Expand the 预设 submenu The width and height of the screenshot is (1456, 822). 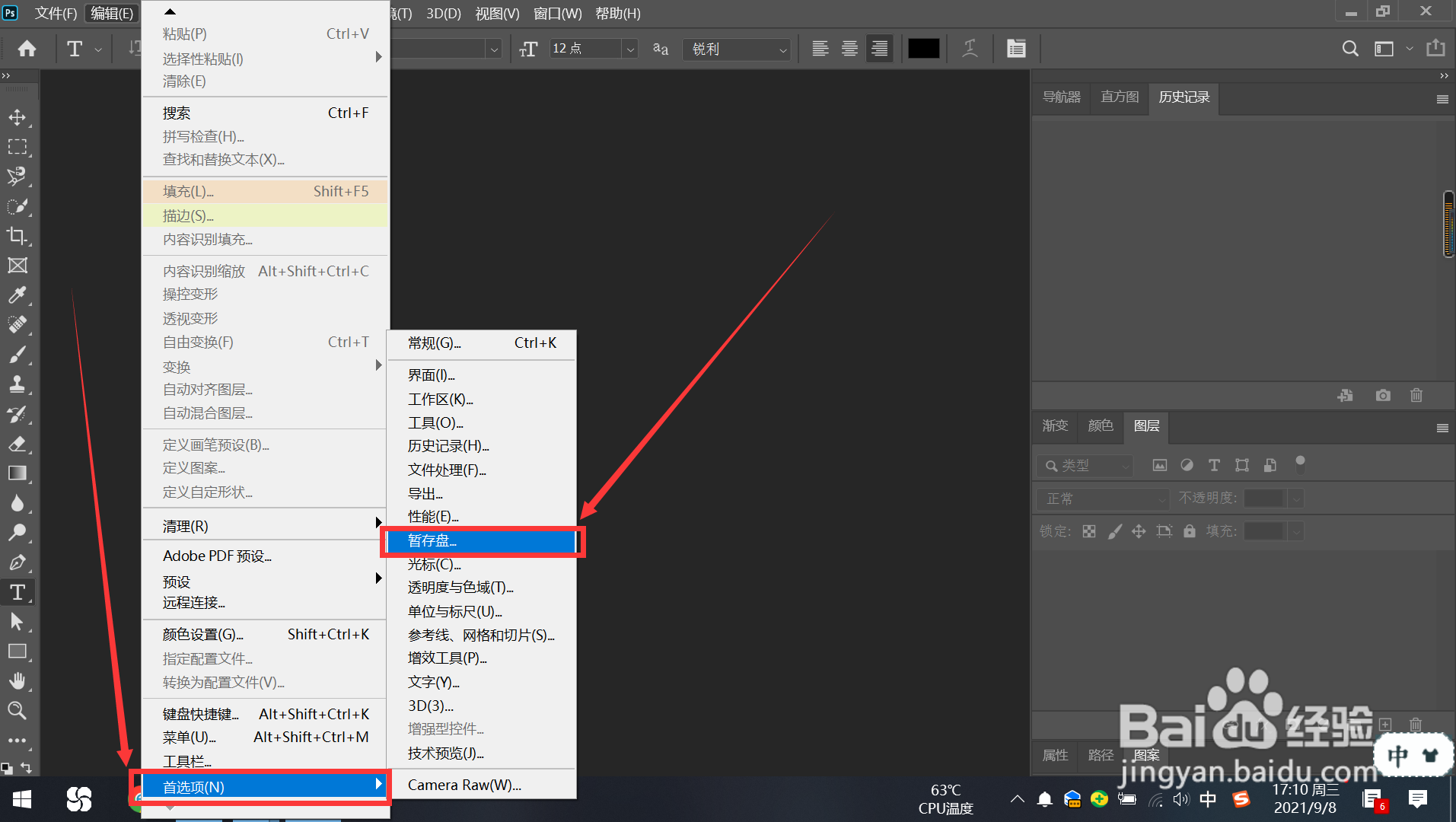point(265,581)
